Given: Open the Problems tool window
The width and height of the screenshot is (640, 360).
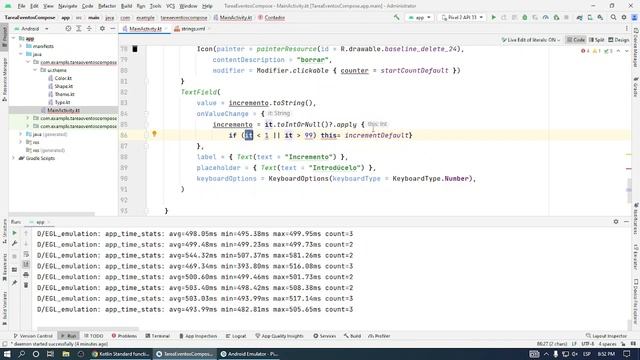Looking at the screenshot, I should 124,336.
